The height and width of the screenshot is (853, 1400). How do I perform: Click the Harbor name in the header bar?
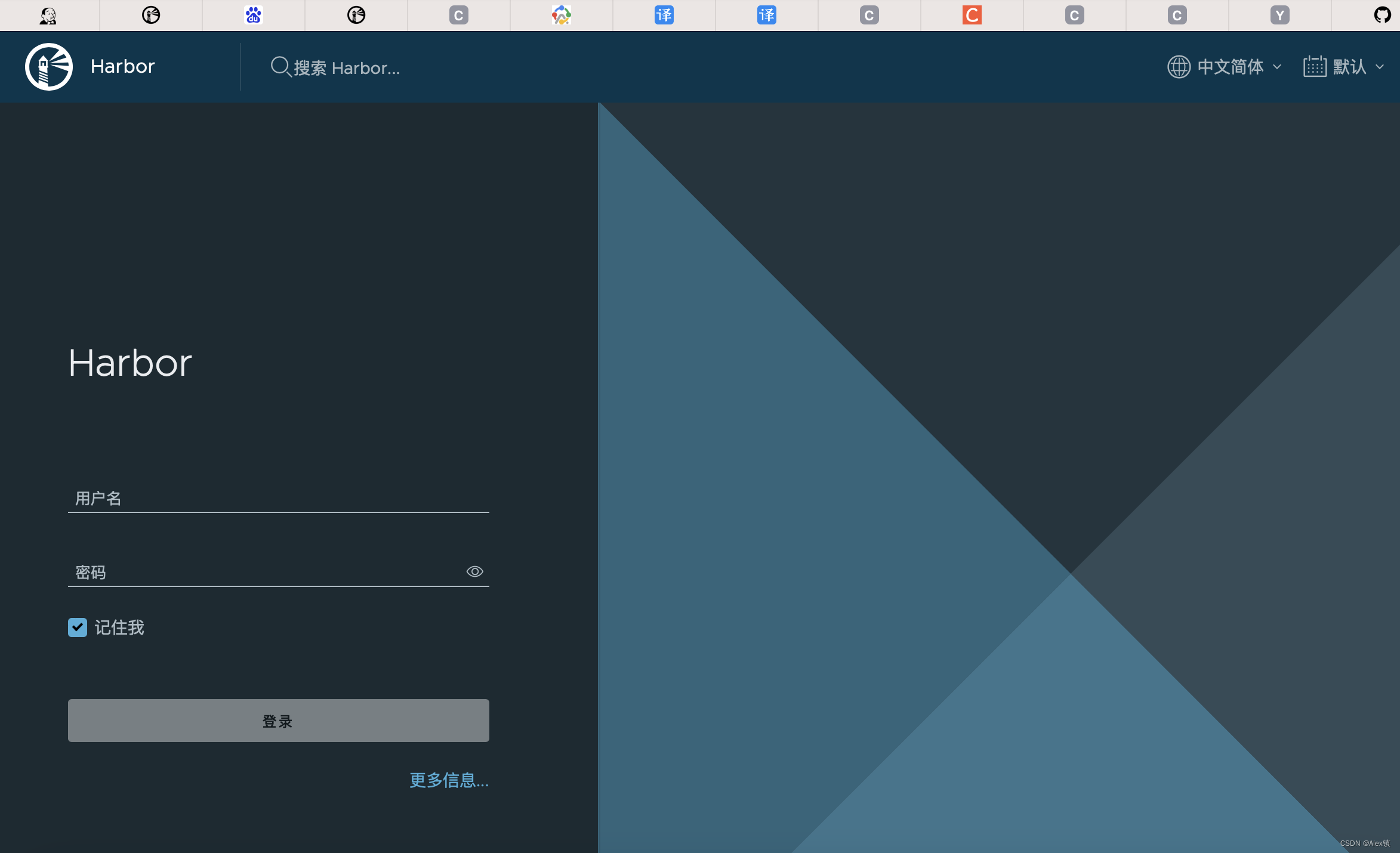coord(123,66)
